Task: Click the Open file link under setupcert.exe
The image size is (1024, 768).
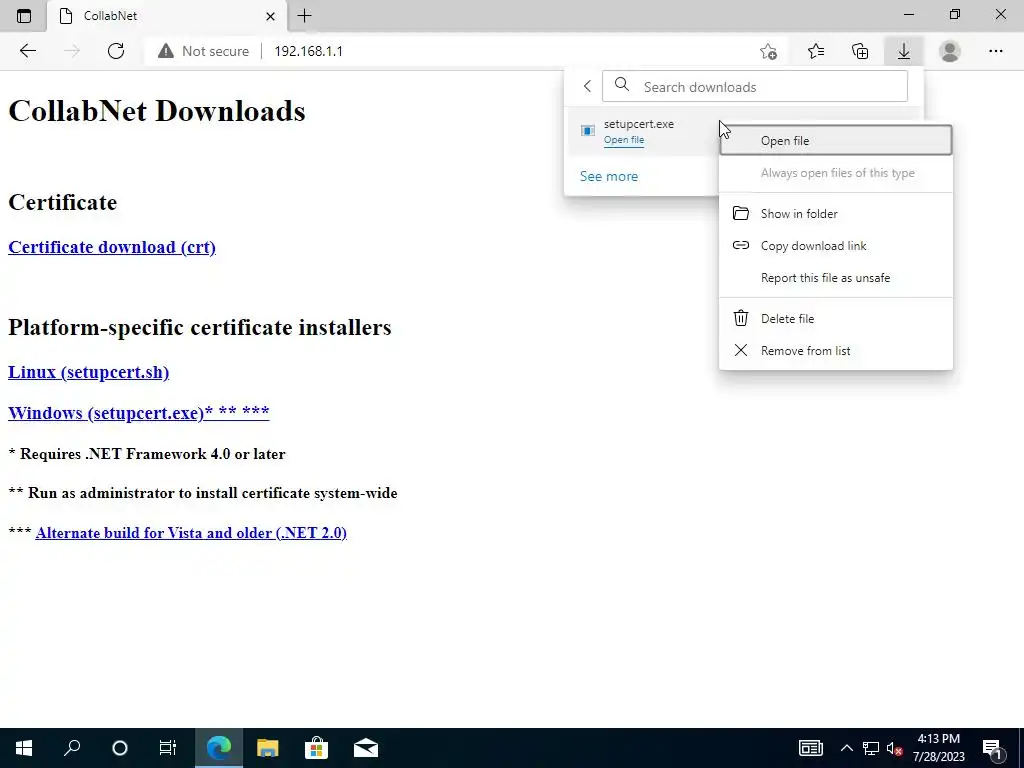Action: coord(624,140)
